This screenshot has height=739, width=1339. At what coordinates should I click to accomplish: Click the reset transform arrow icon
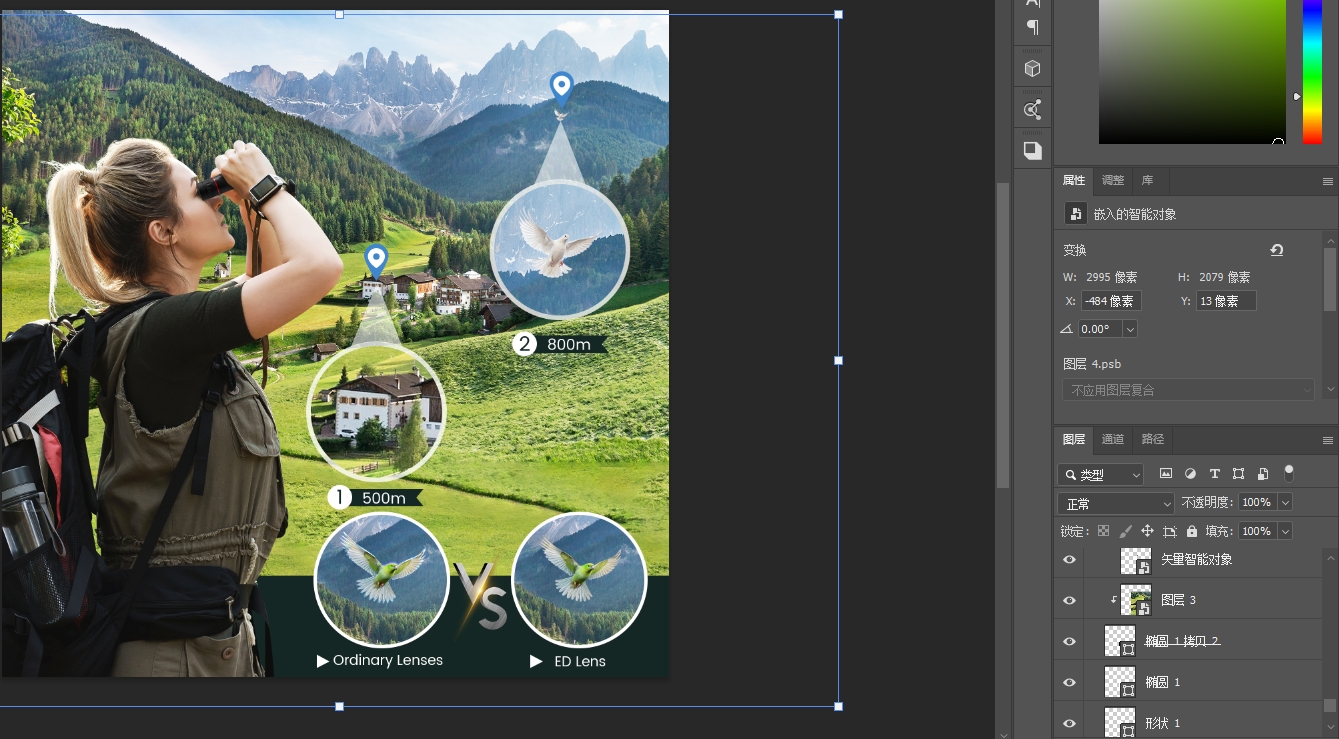[x=1276, y=250]
